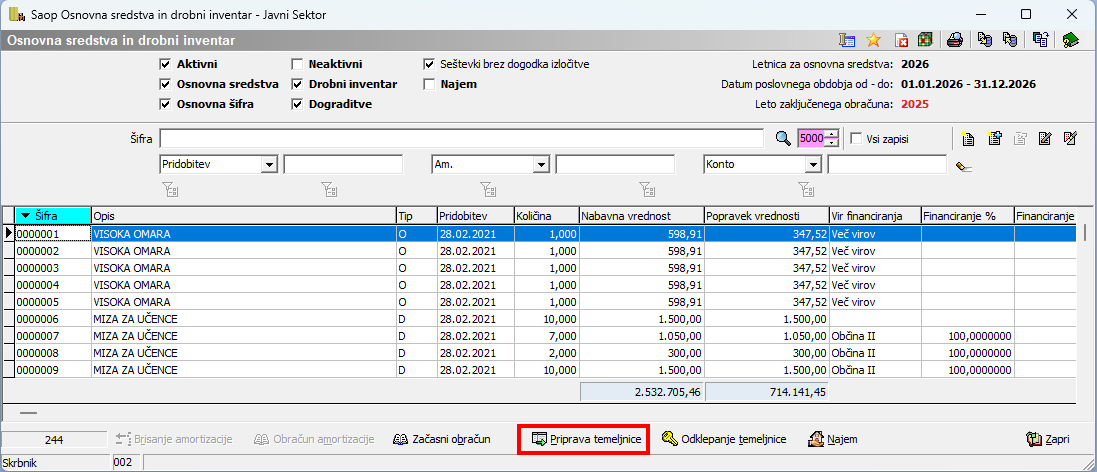Viewport: 1097px width, 472px height.
Task: Click filter icon below Pridobitev dropdown
Action: [170, 187]
